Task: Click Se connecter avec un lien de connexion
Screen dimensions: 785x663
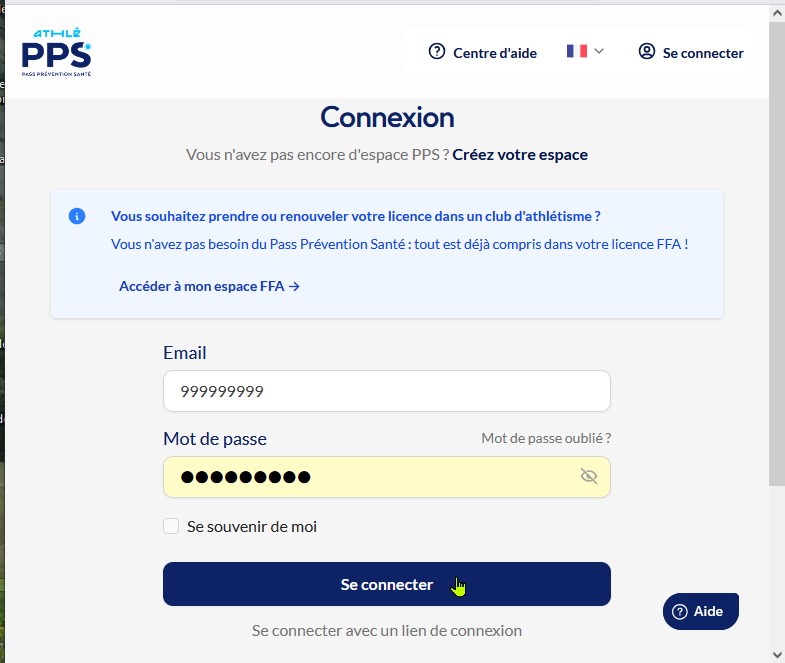Action: coord(386,630)
